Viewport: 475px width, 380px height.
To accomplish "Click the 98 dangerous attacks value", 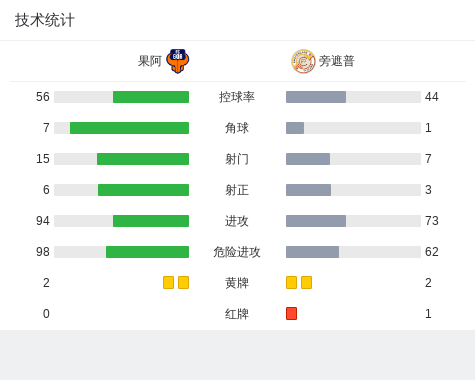I will tap(43, 252).
